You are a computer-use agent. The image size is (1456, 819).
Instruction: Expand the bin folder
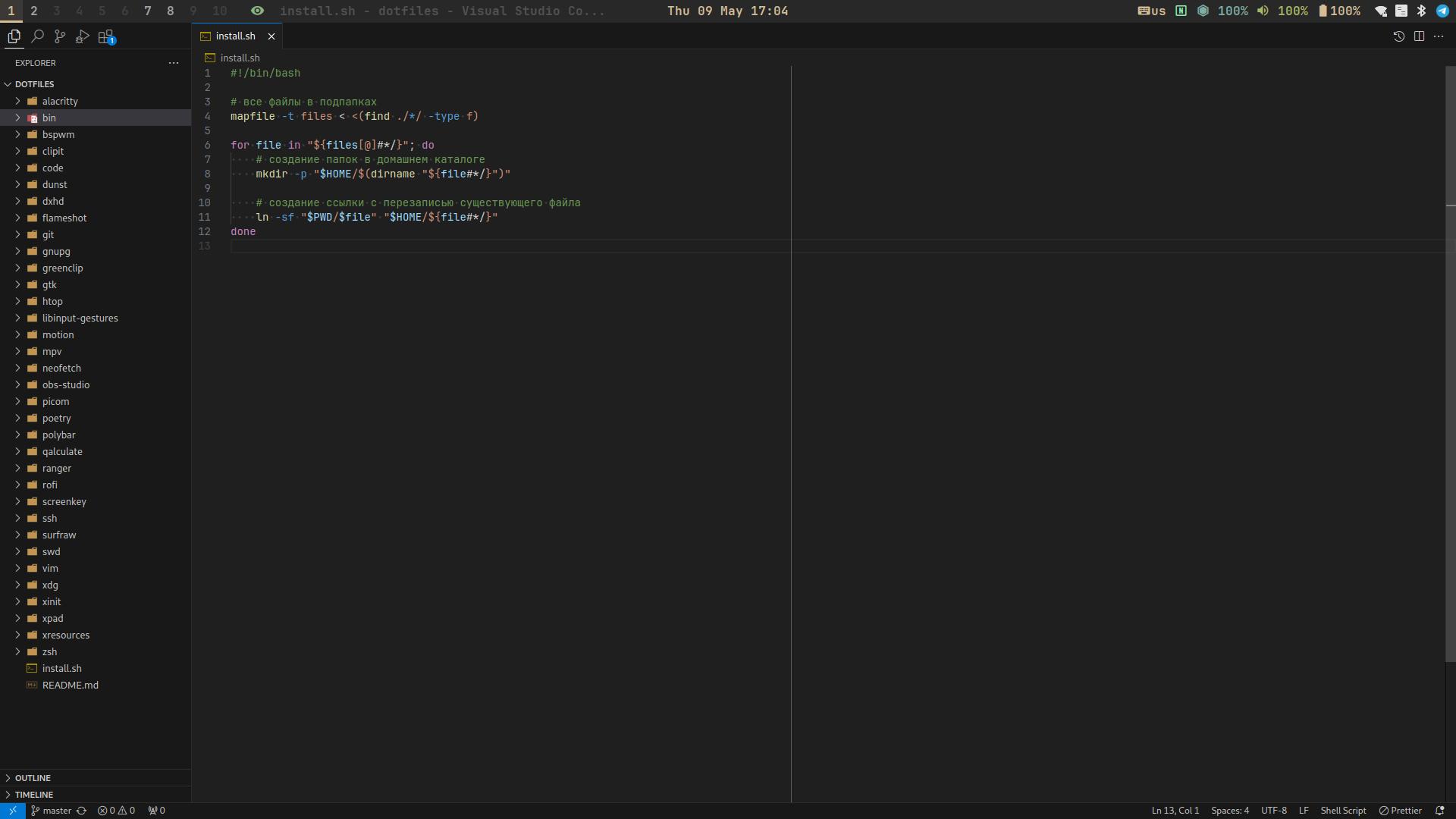(x=96, y=118)
